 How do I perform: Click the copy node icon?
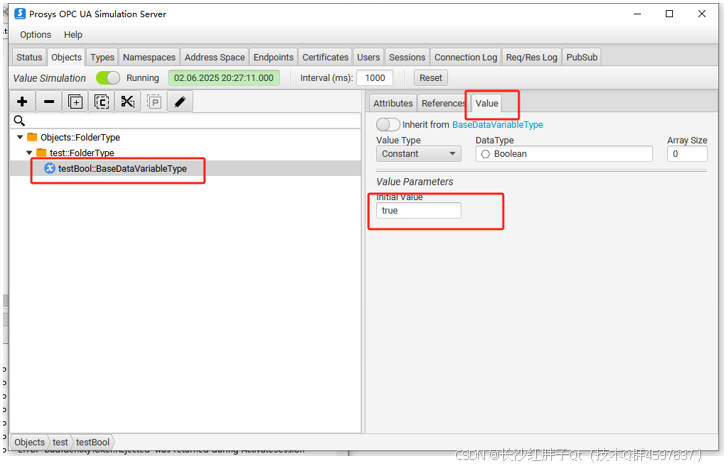[x=102, y=102]
